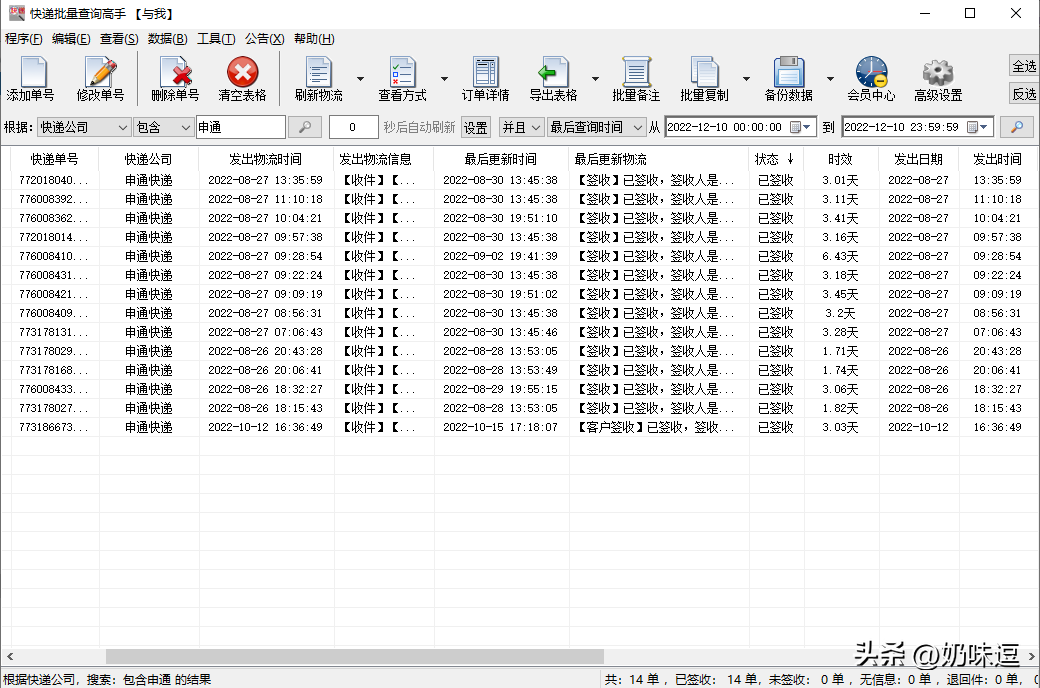This screenshot has height=688, width=1040.
Task: Click the 全选 button
Action: (x=1024, y=66)
